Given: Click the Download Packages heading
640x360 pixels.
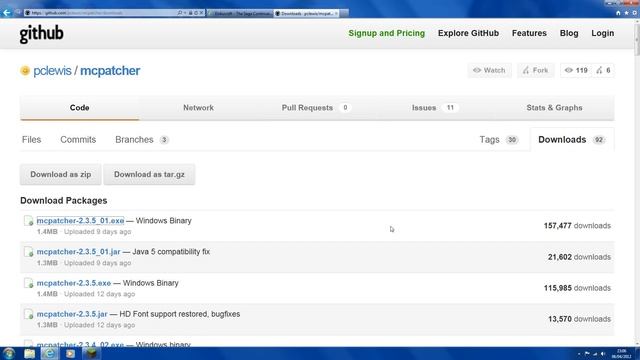Looking at the screenshot, I should pyautogui.click(x=64, y=201).
